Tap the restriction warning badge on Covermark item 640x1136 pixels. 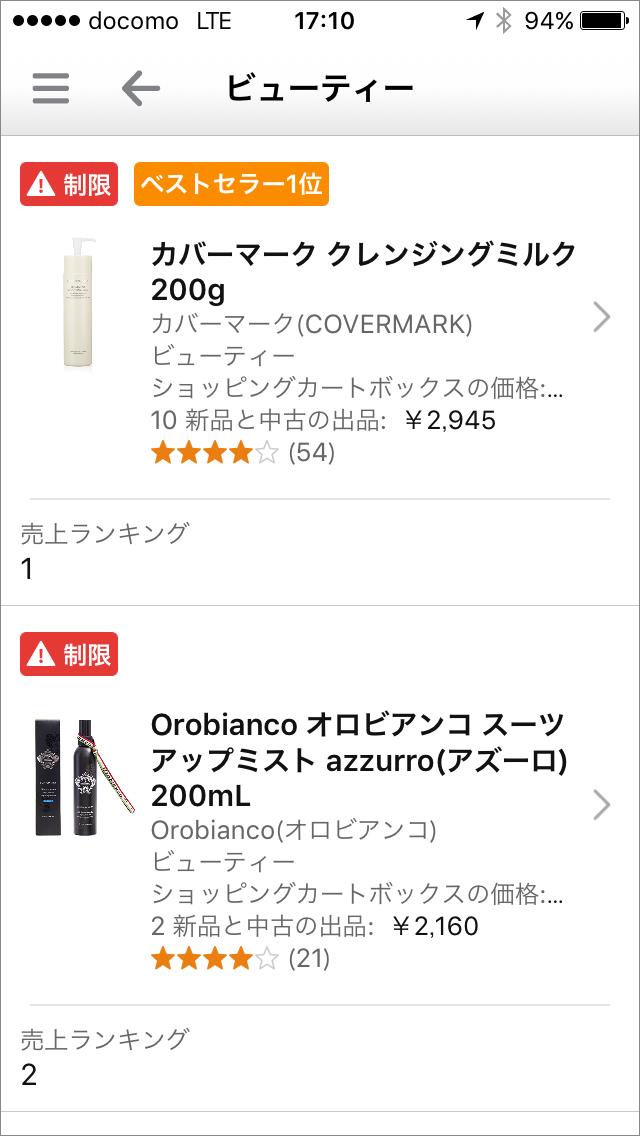[x=69, y=184]
